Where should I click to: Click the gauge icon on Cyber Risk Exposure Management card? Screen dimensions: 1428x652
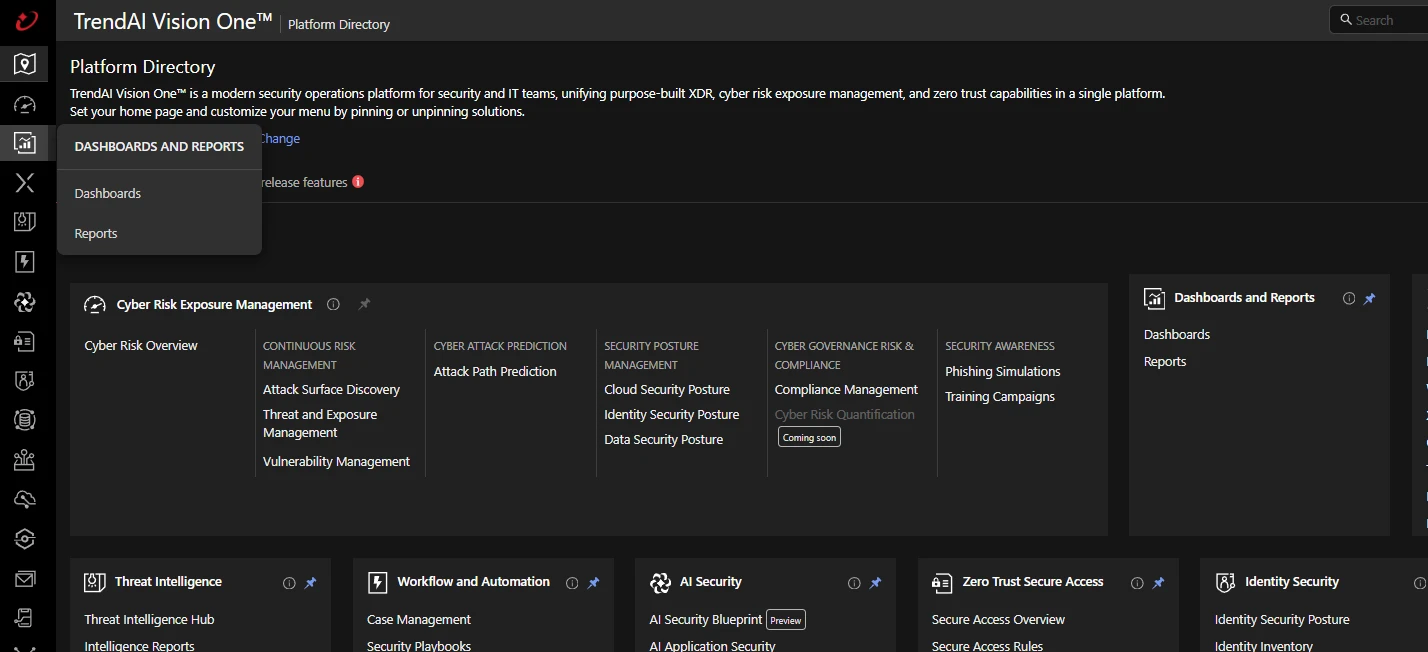pyautogui.click(x=95, y=305)
